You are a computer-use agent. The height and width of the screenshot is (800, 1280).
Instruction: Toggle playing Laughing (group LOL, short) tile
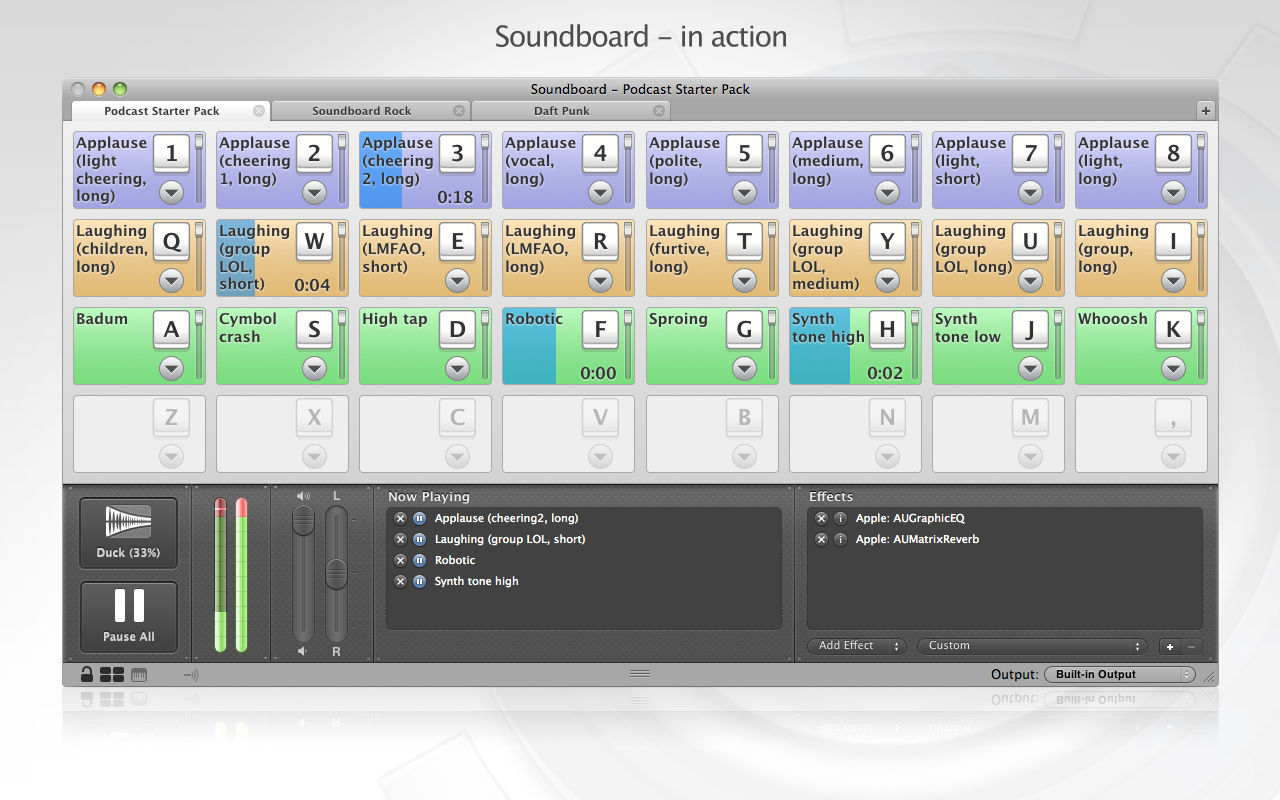pyautogui.click(x=282, y=258)
